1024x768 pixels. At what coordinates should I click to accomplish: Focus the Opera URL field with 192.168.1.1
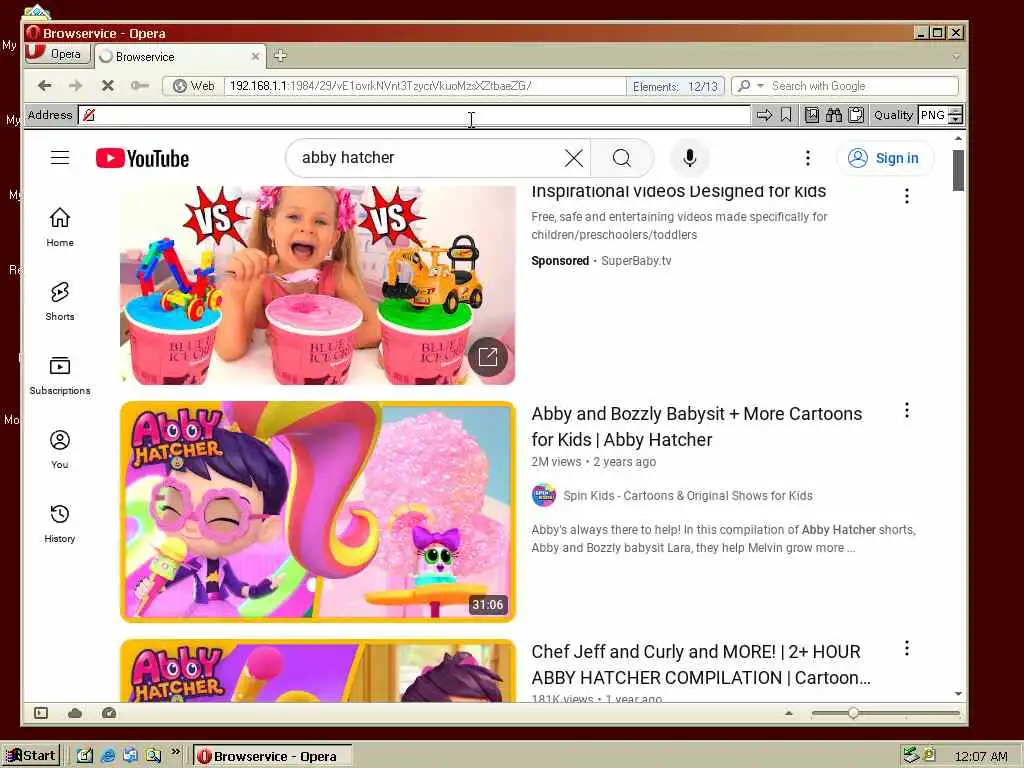click(x=424, y=86)
